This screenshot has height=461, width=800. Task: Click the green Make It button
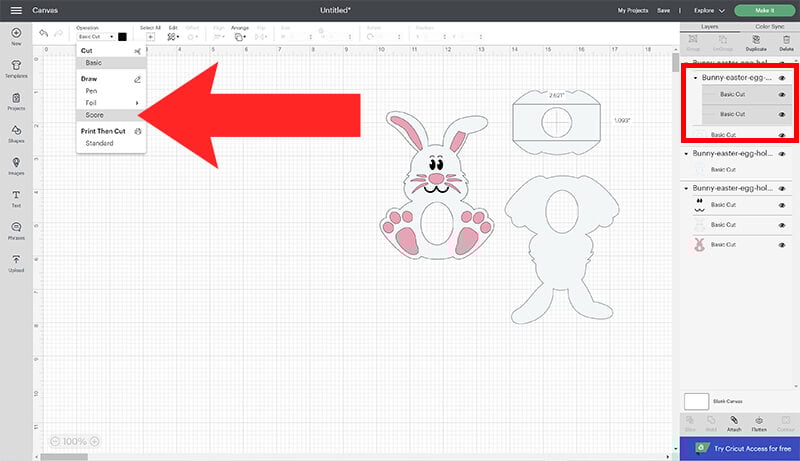tap(764, 10)
